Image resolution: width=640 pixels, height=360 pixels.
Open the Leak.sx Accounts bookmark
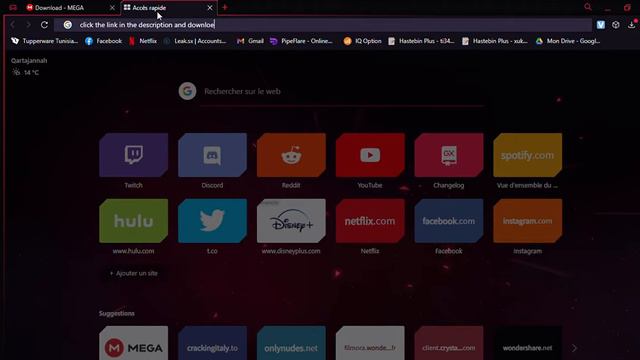[x=195, y=41]
